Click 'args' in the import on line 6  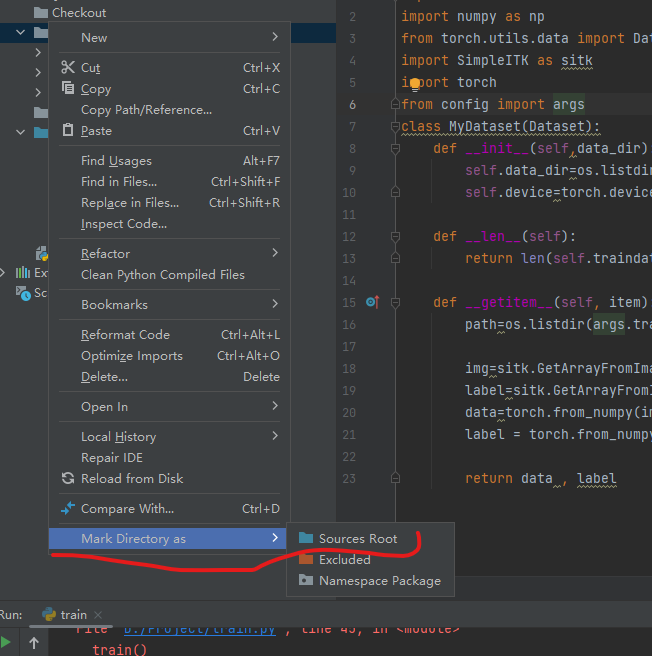point(568,104)
